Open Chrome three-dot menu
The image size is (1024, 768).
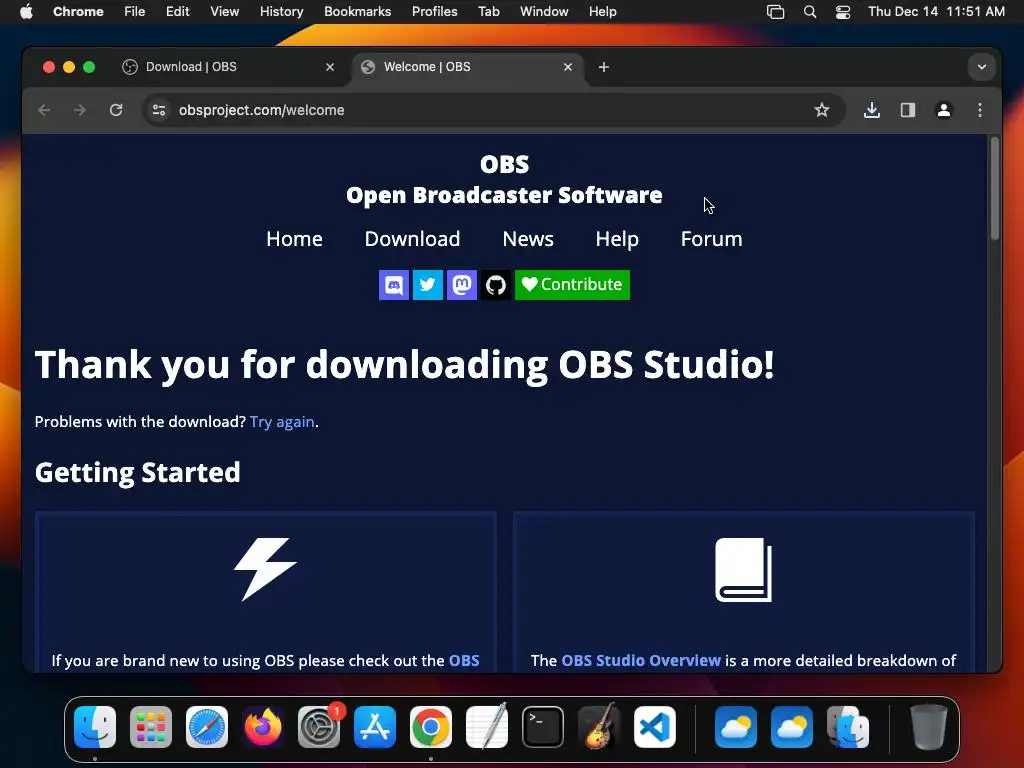click(980, 110)
